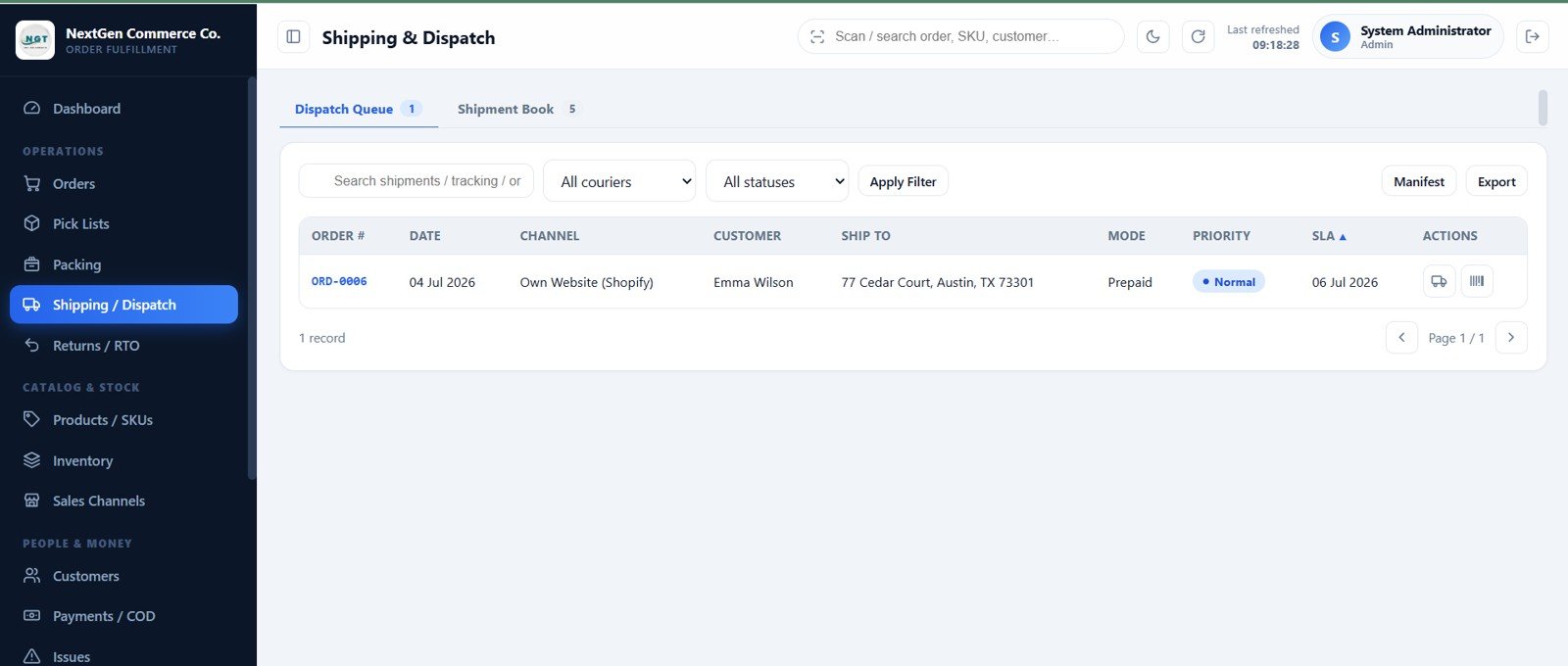Image resolution: width=1568 pixels, height=666 pixels.
Task: Click the Export button
Action: tap(1496, 181)
